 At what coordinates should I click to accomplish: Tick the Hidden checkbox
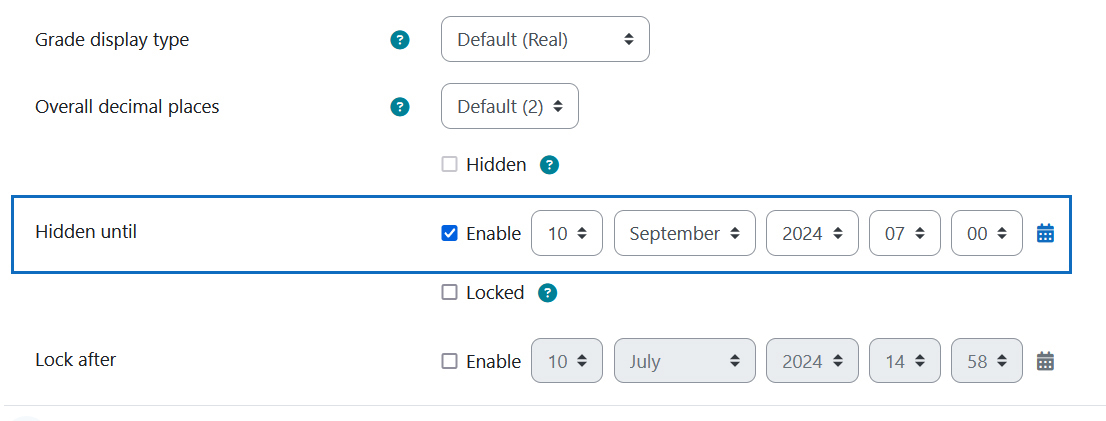(450, 165)
